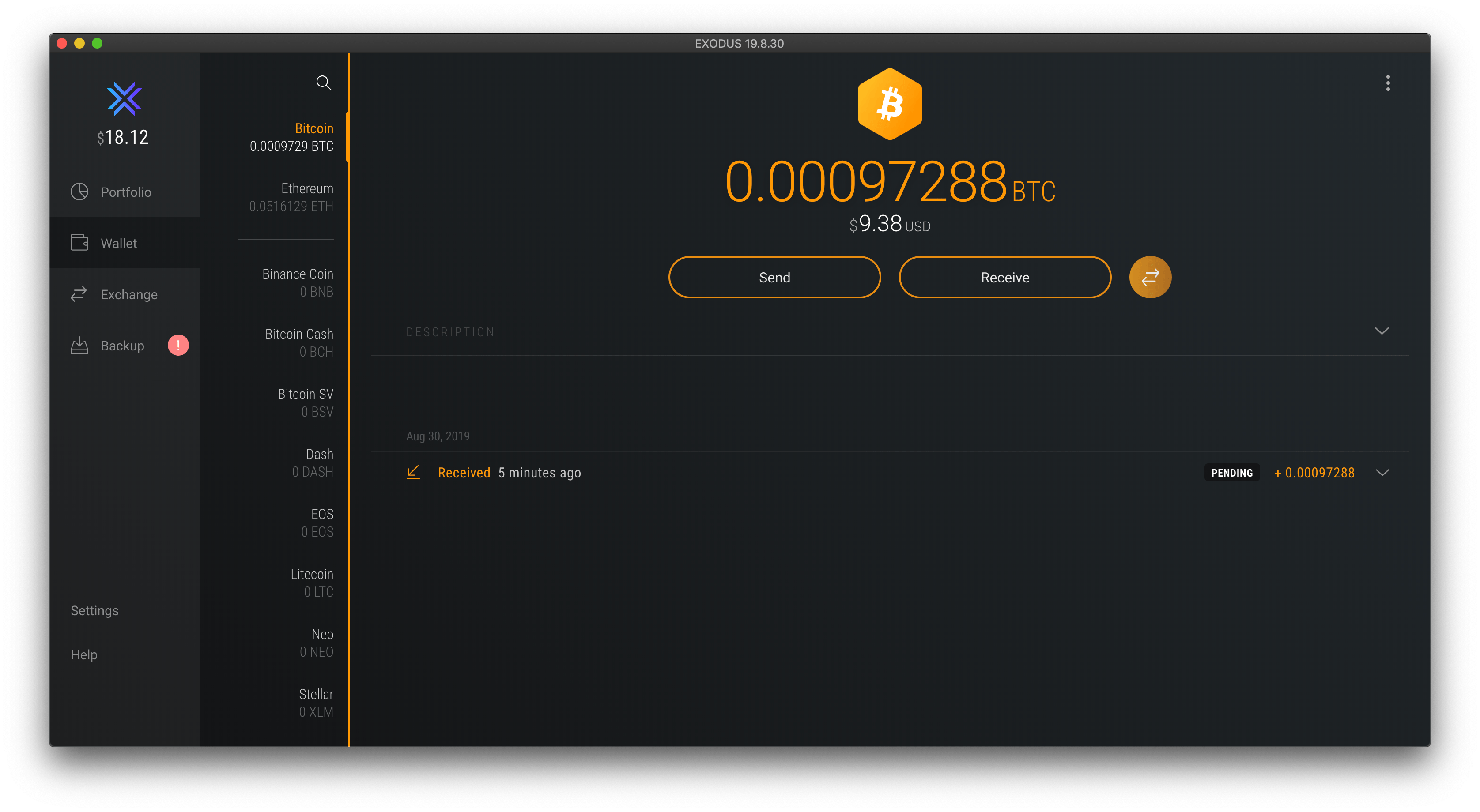Click the received transaction arrow icon
1480x812 pixels.
click(x=413, y=472)
